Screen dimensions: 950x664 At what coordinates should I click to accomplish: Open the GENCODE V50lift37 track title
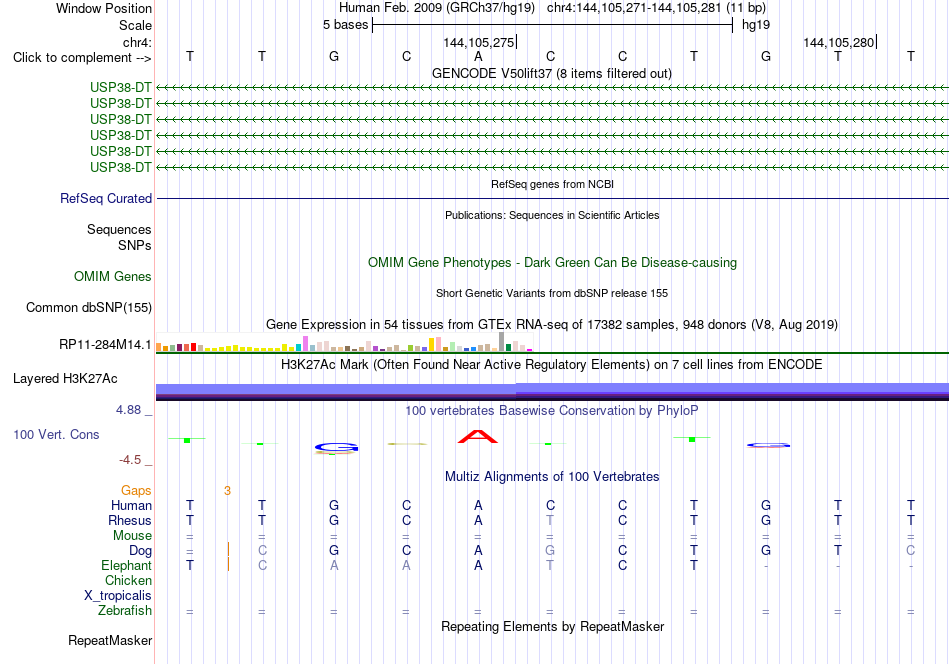[551, 73]
